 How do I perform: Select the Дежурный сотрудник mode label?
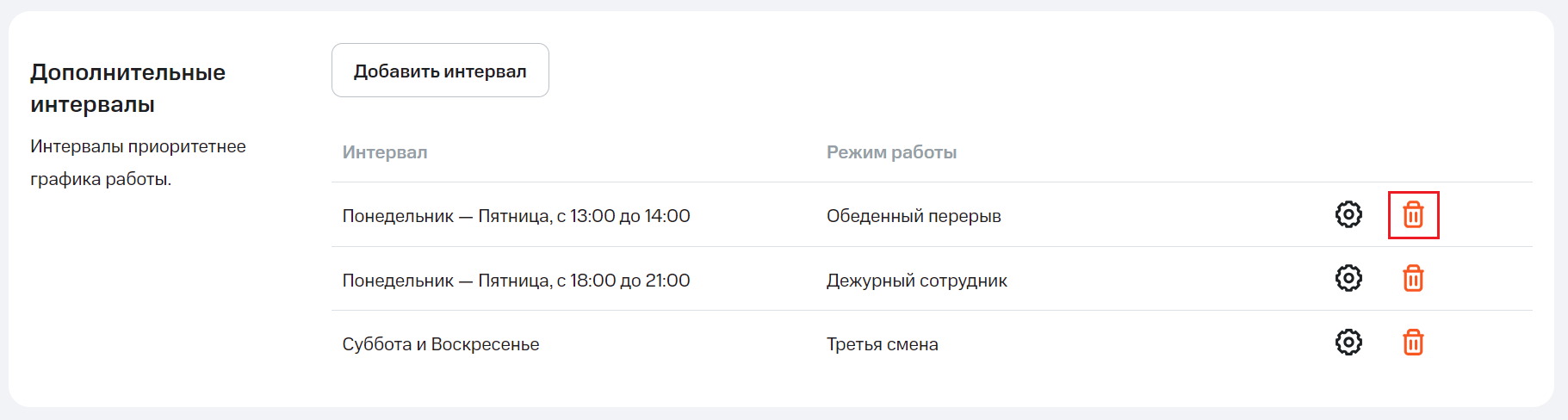click(916, 281)
